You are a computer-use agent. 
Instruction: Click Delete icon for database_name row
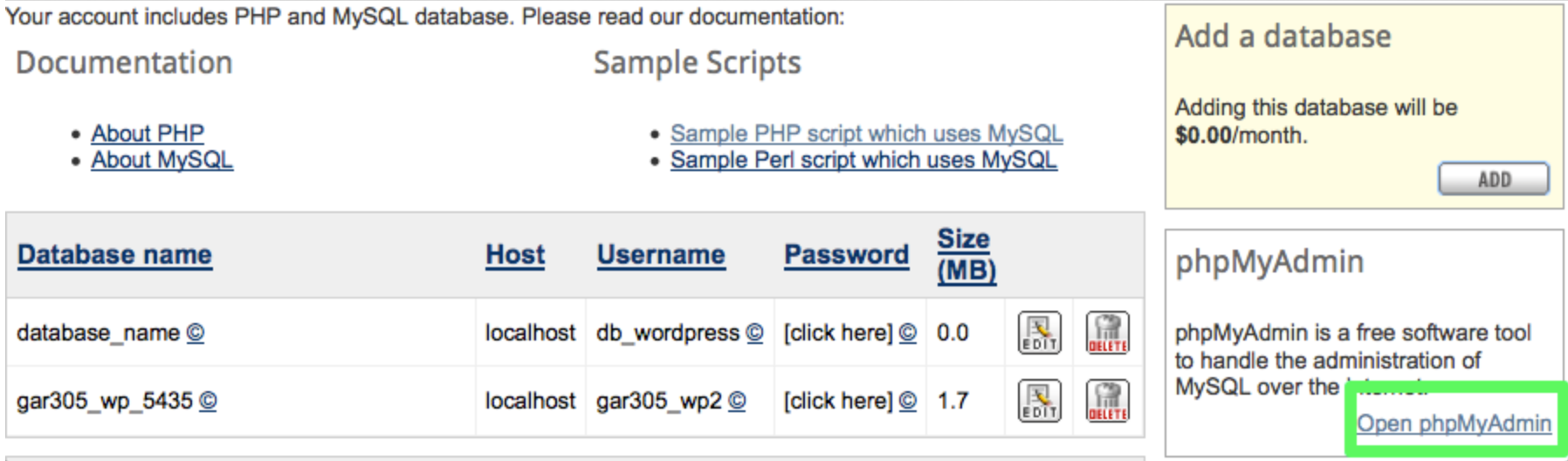tap(1107, 333)
